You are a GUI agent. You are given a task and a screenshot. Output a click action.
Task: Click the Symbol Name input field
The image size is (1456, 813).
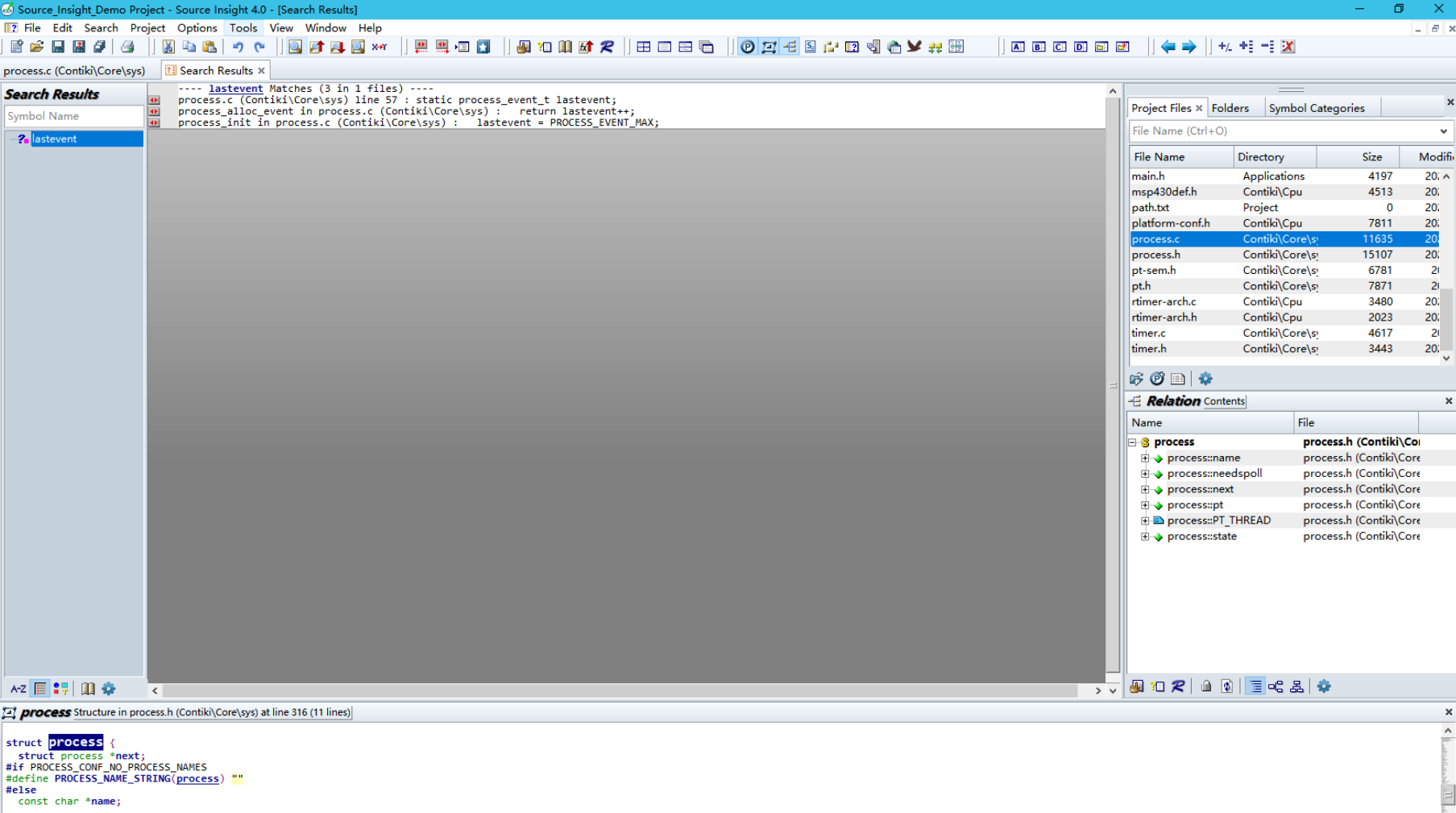click(73, 116)
